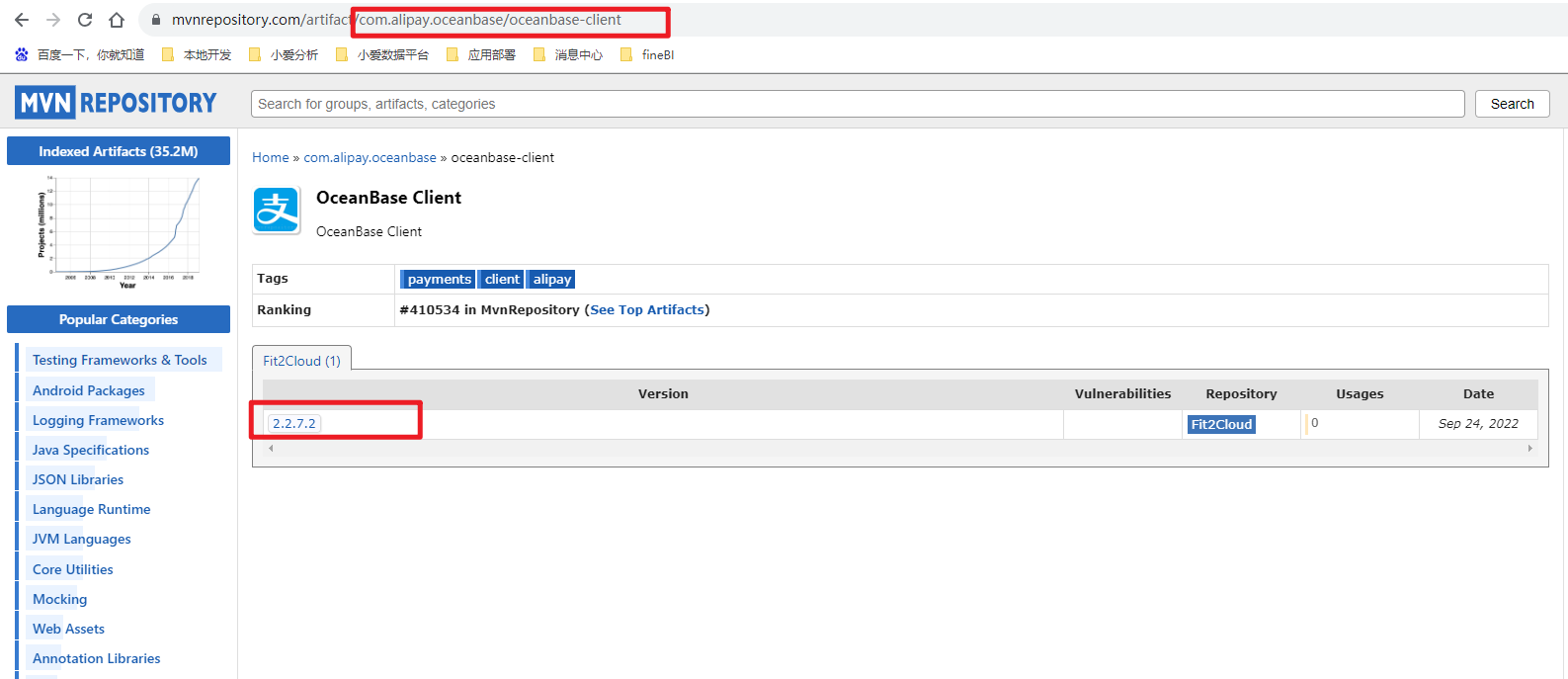Click the Repository column header
Viewport: 1568px width, 679px height.
click(1241, 393)
